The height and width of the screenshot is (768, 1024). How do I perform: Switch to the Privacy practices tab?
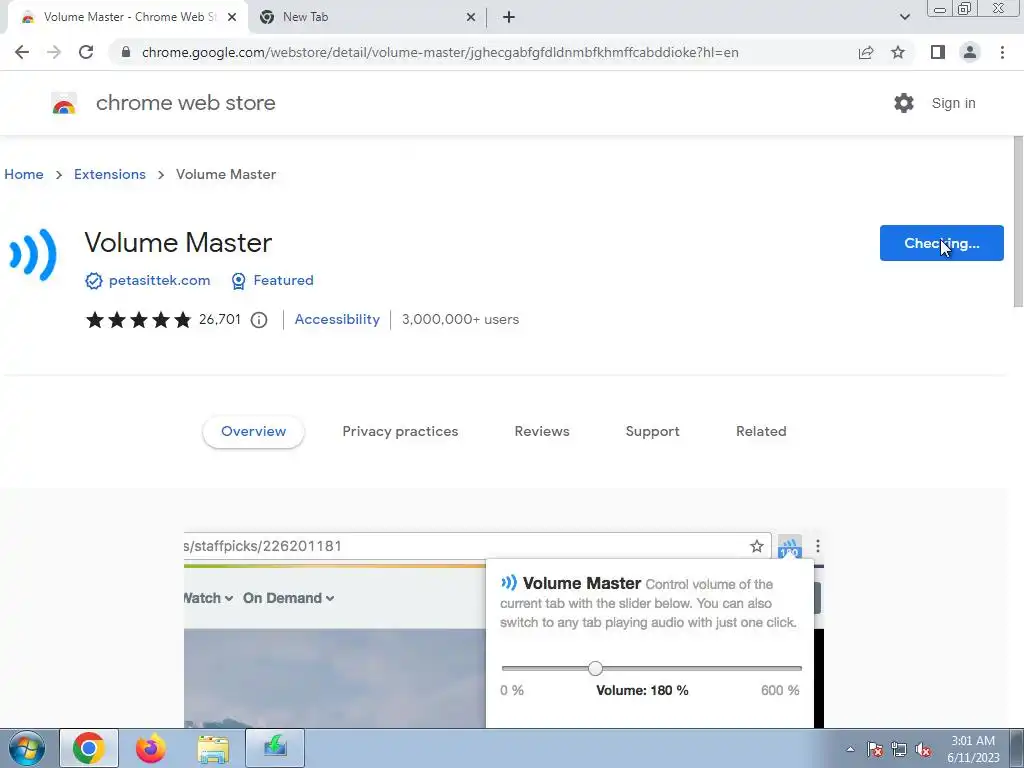400,432
